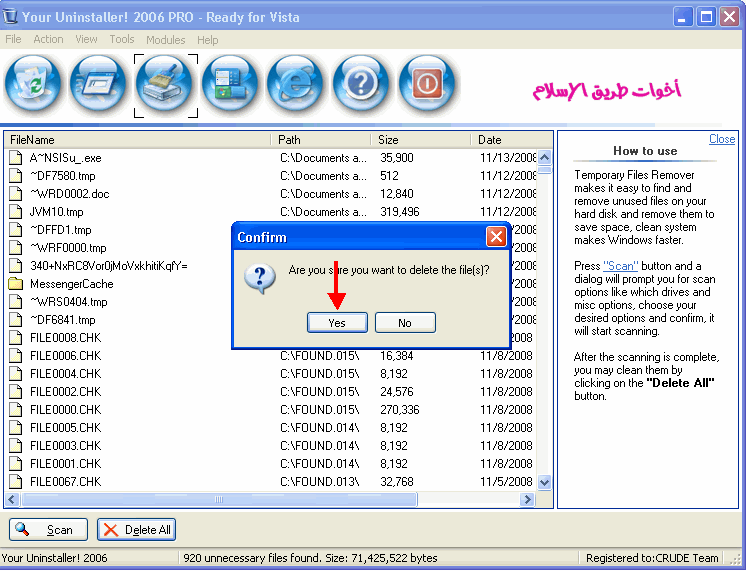Click the MessengerCache folder icon
Screen dimensions: 746x571
[16, 284]
